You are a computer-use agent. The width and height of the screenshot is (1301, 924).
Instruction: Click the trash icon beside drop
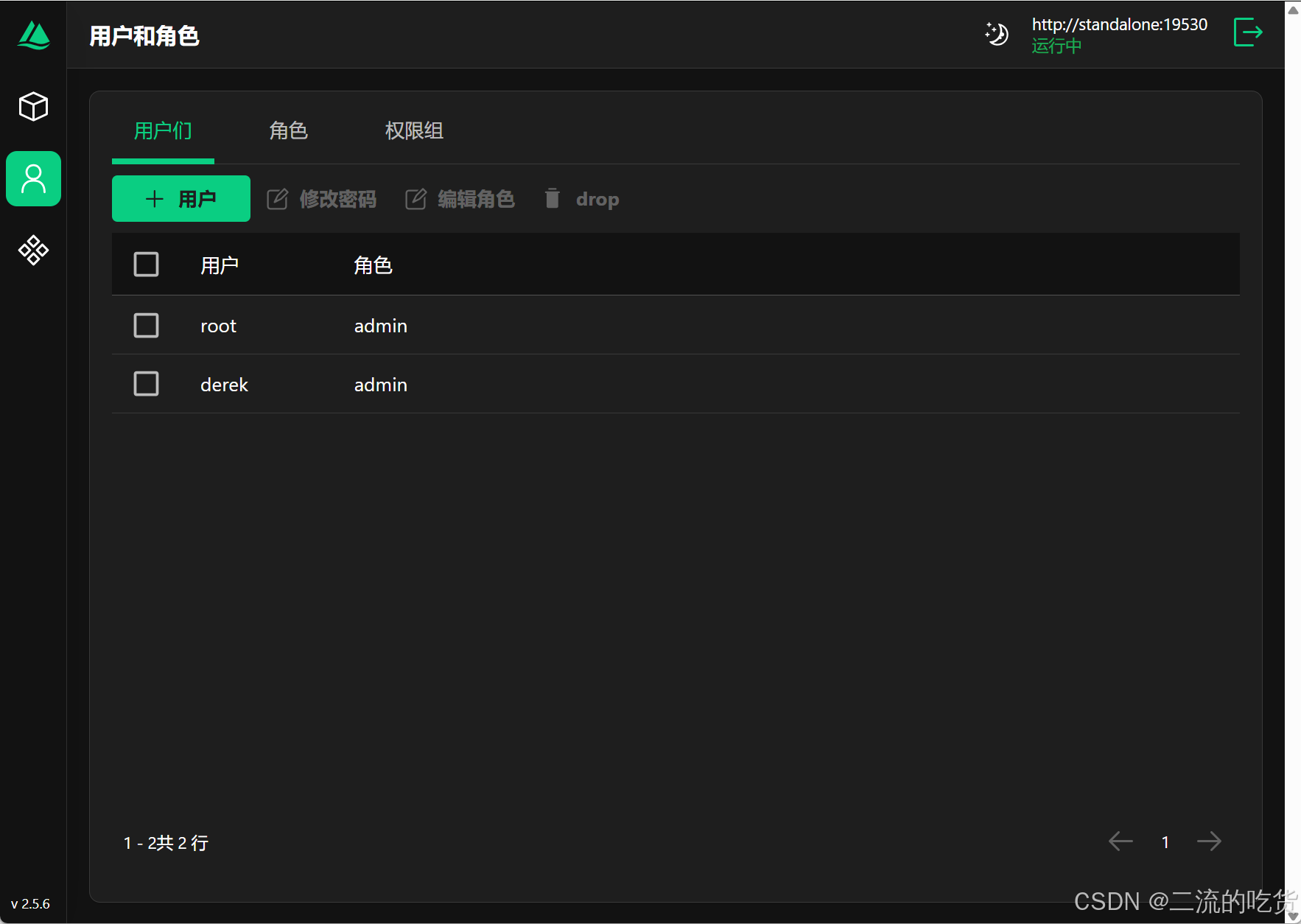point(552,198)
